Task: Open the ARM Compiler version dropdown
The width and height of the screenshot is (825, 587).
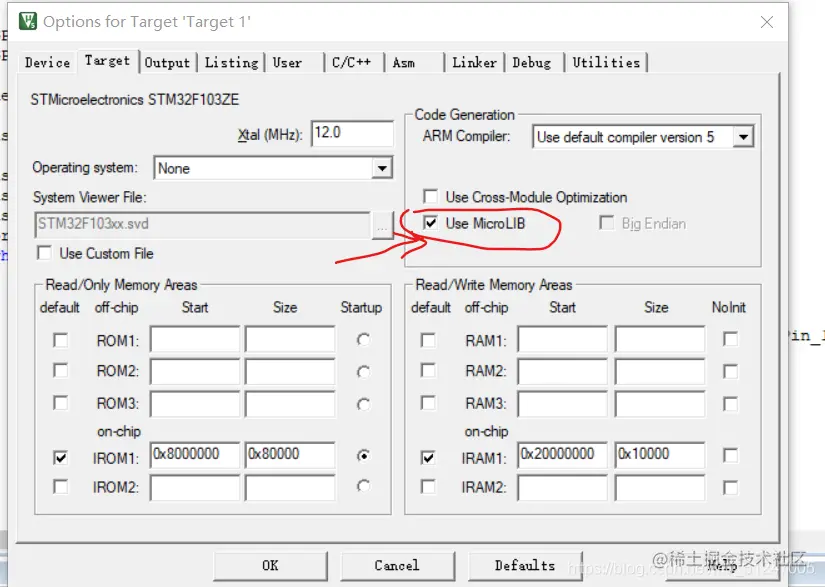Action: pyautogui.click(x=743, y=137)
